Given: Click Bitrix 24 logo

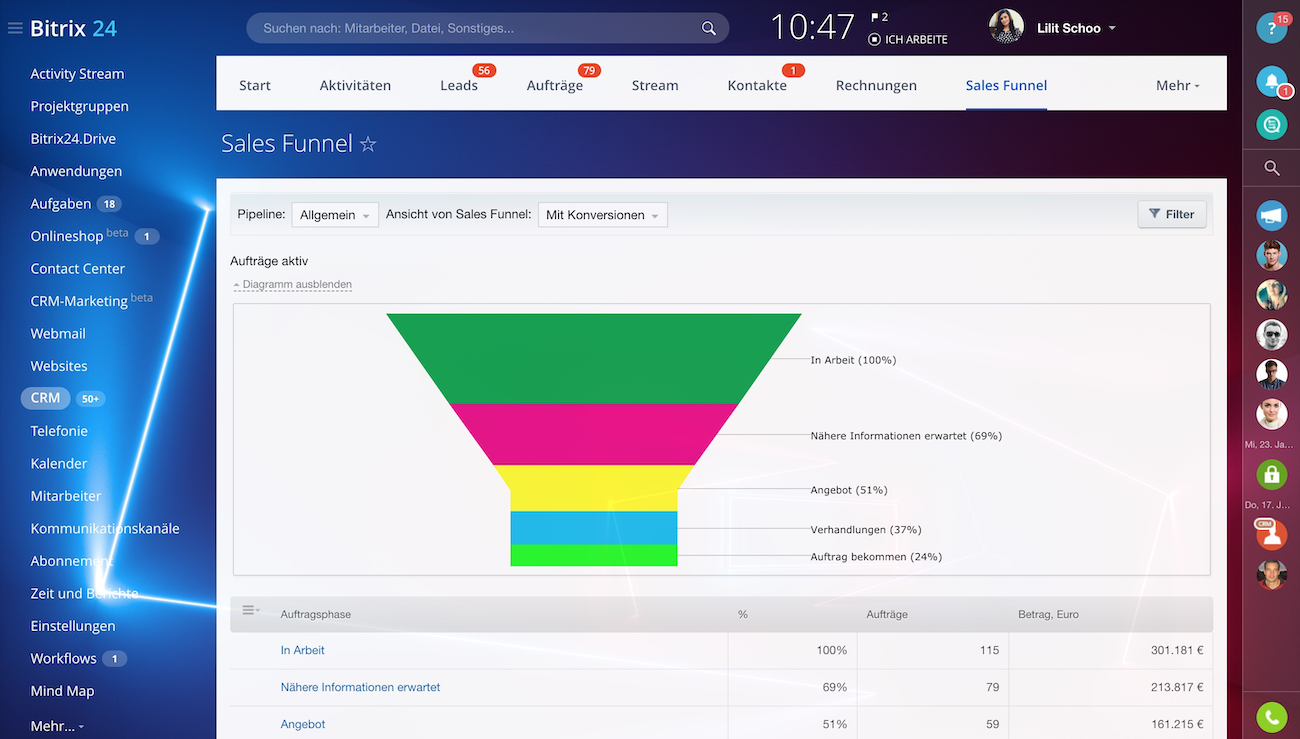Looking at the screenshot, I should point(73,28).
